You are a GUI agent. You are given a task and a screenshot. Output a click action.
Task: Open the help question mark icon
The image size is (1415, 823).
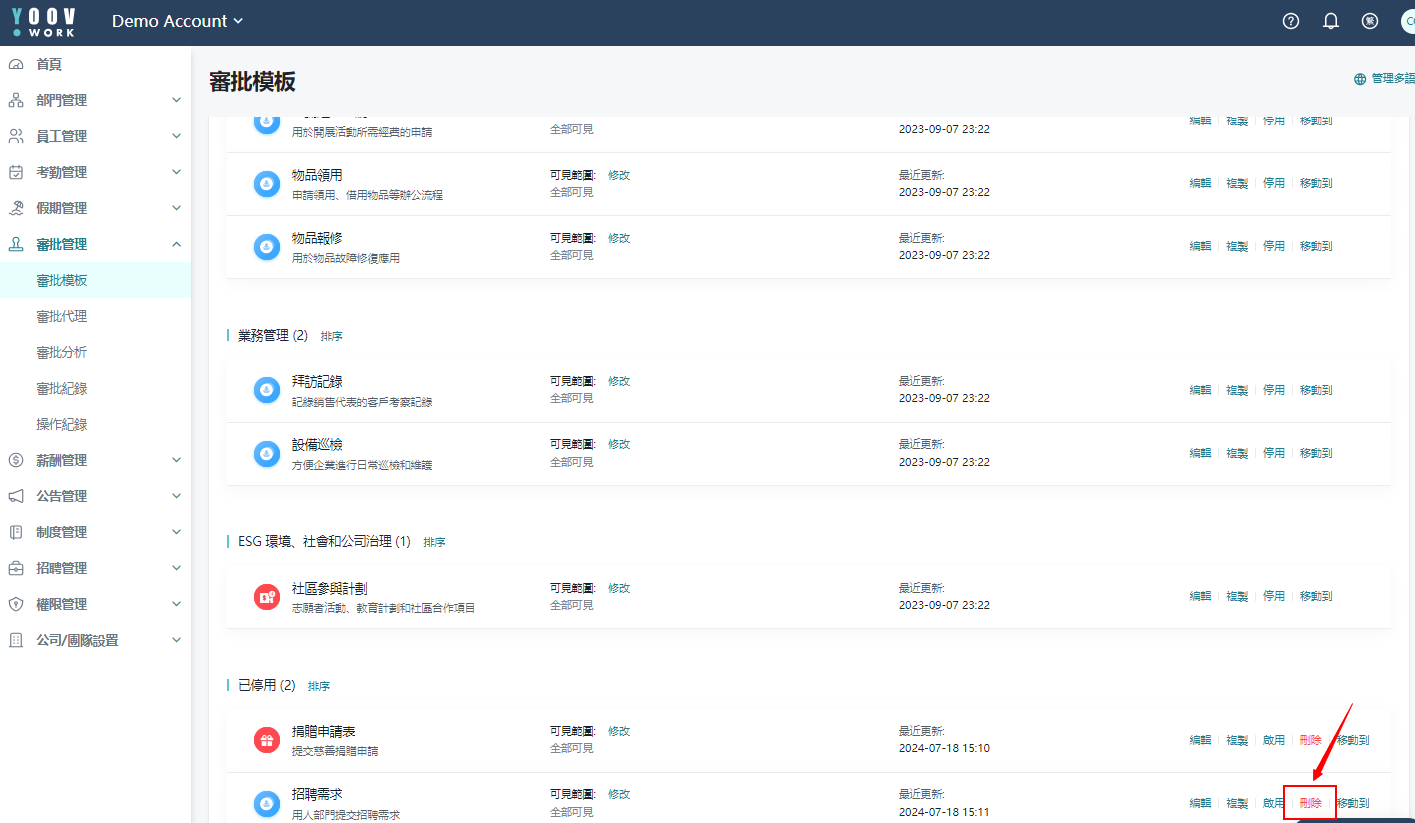coord(1291,21)
